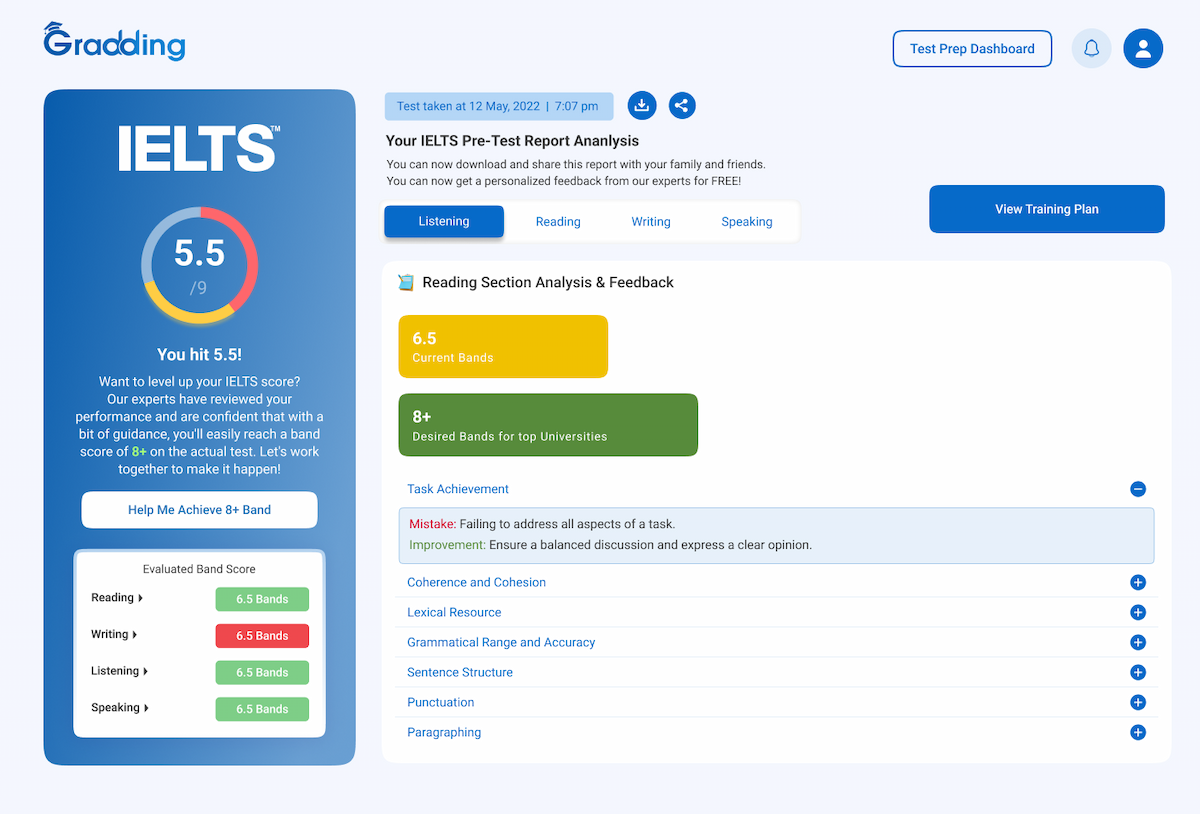Expand Grammatical Range and Accuracy
1200x814 pixels.
tap(1138, 642)
